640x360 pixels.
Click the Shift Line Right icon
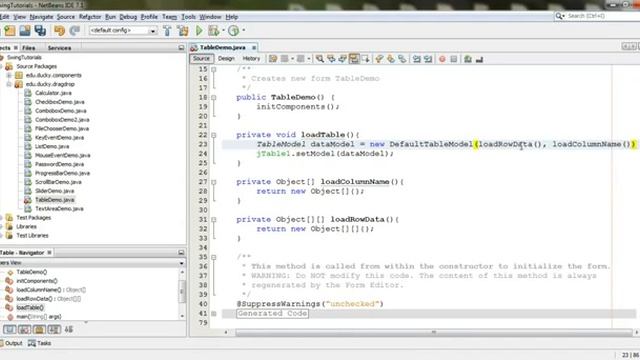point(428,59)
